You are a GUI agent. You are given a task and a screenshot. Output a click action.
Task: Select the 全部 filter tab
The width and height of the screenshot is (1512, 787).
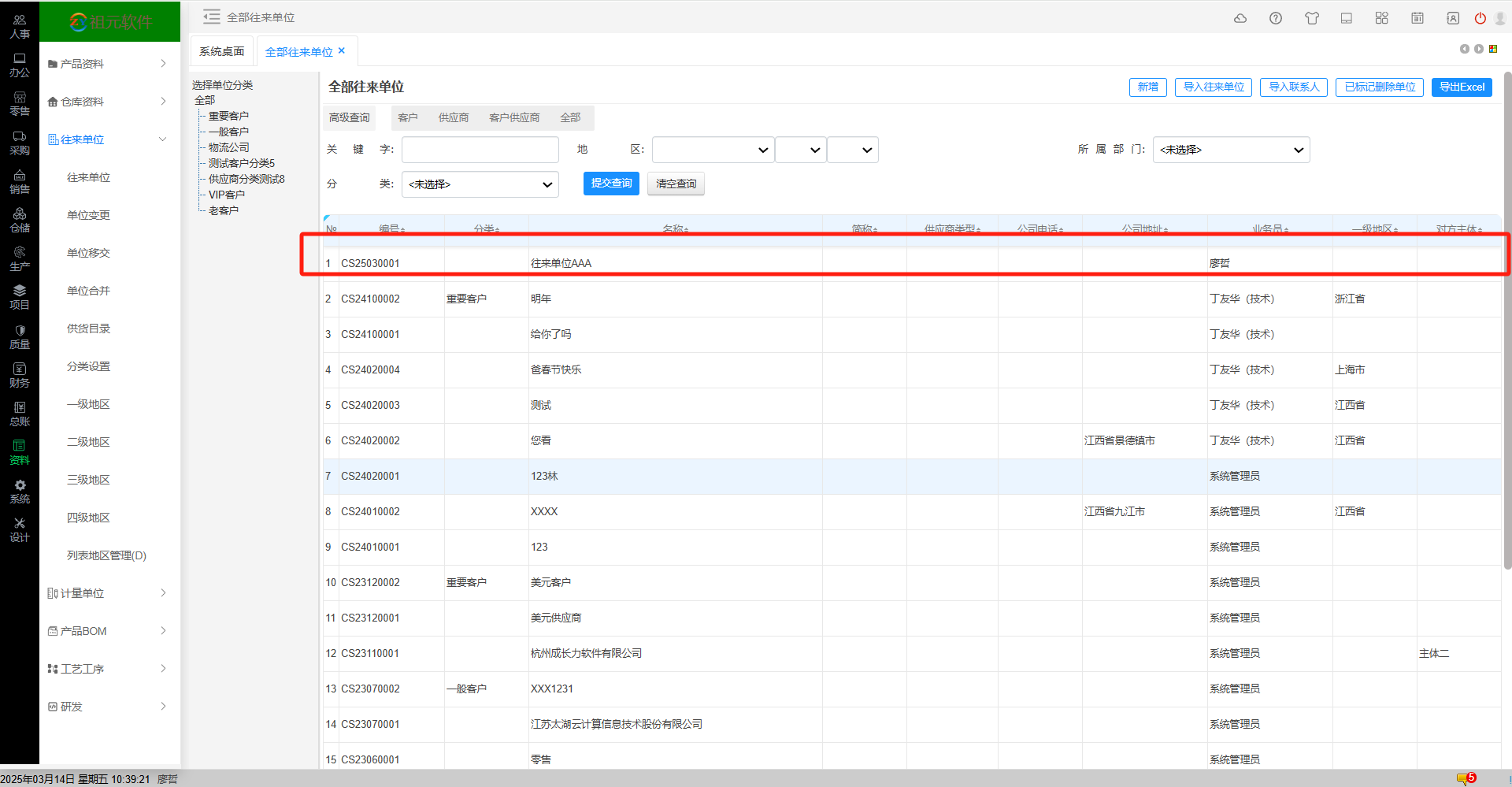click(x=570, y=117)
